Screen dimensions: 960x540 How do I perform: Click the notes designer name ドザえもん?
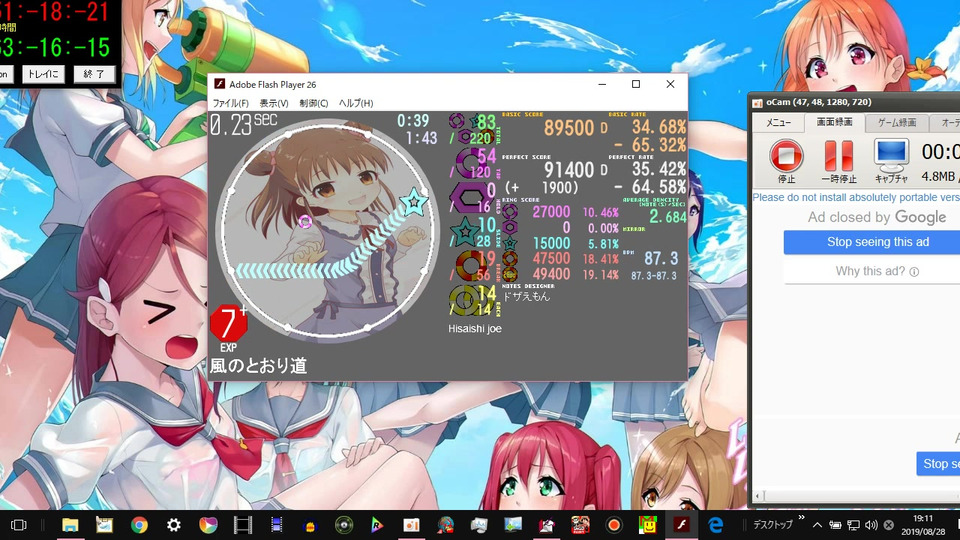click(x=527, y=296)
